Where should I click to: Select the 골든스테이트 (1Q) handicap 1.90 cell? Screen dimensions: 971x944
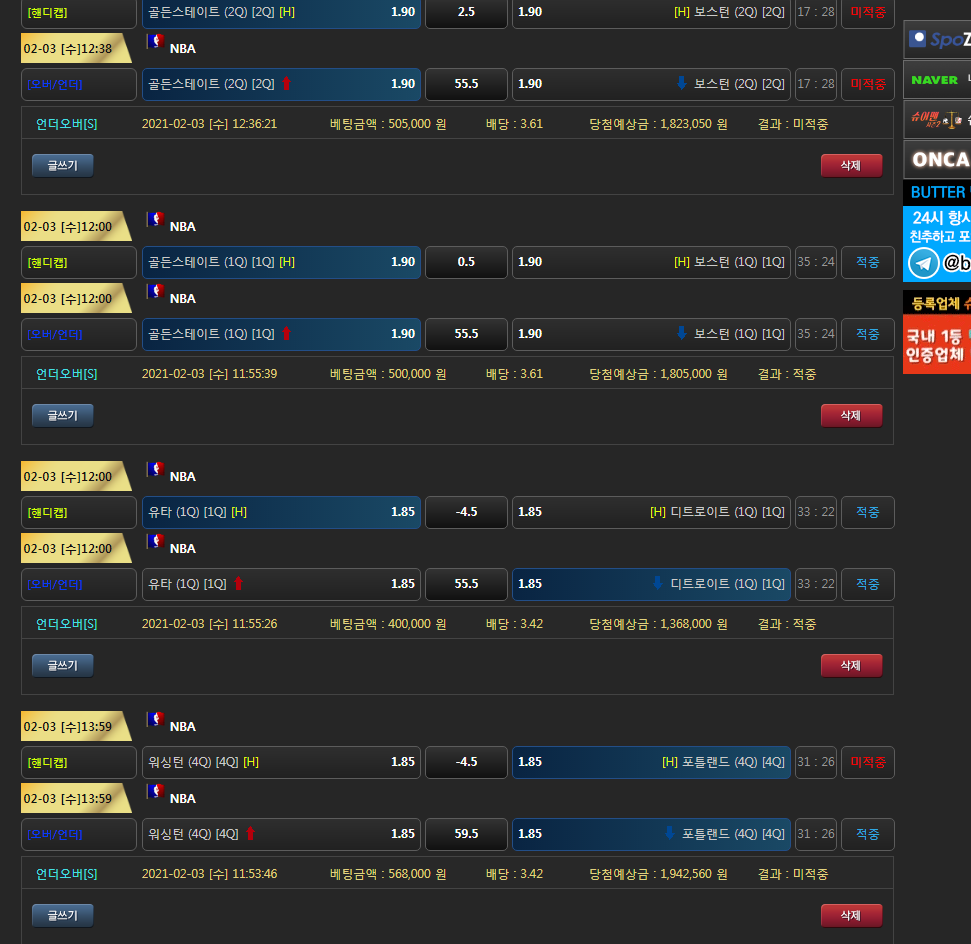281,262
